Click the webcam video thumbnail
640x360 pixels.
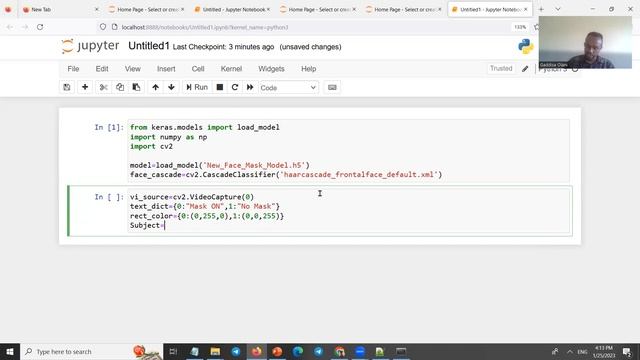point(585,42)
